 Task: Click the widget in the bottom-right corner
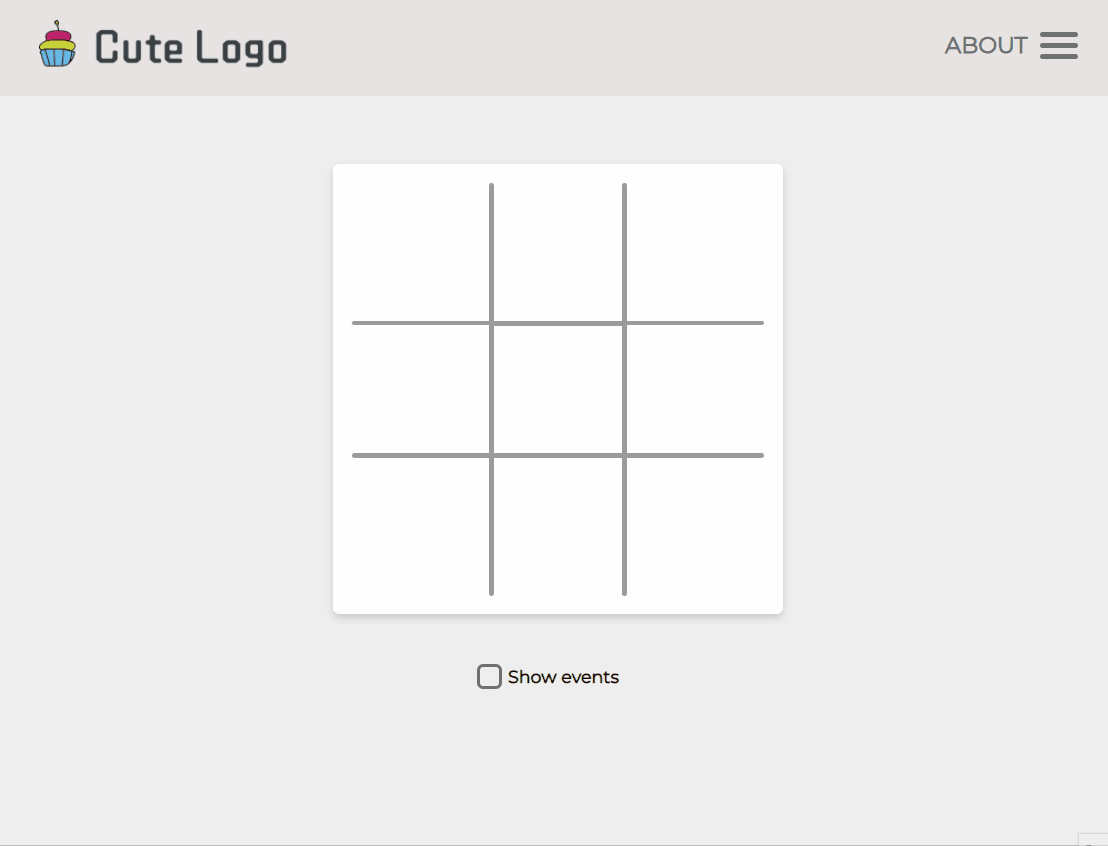[1095, 838]
